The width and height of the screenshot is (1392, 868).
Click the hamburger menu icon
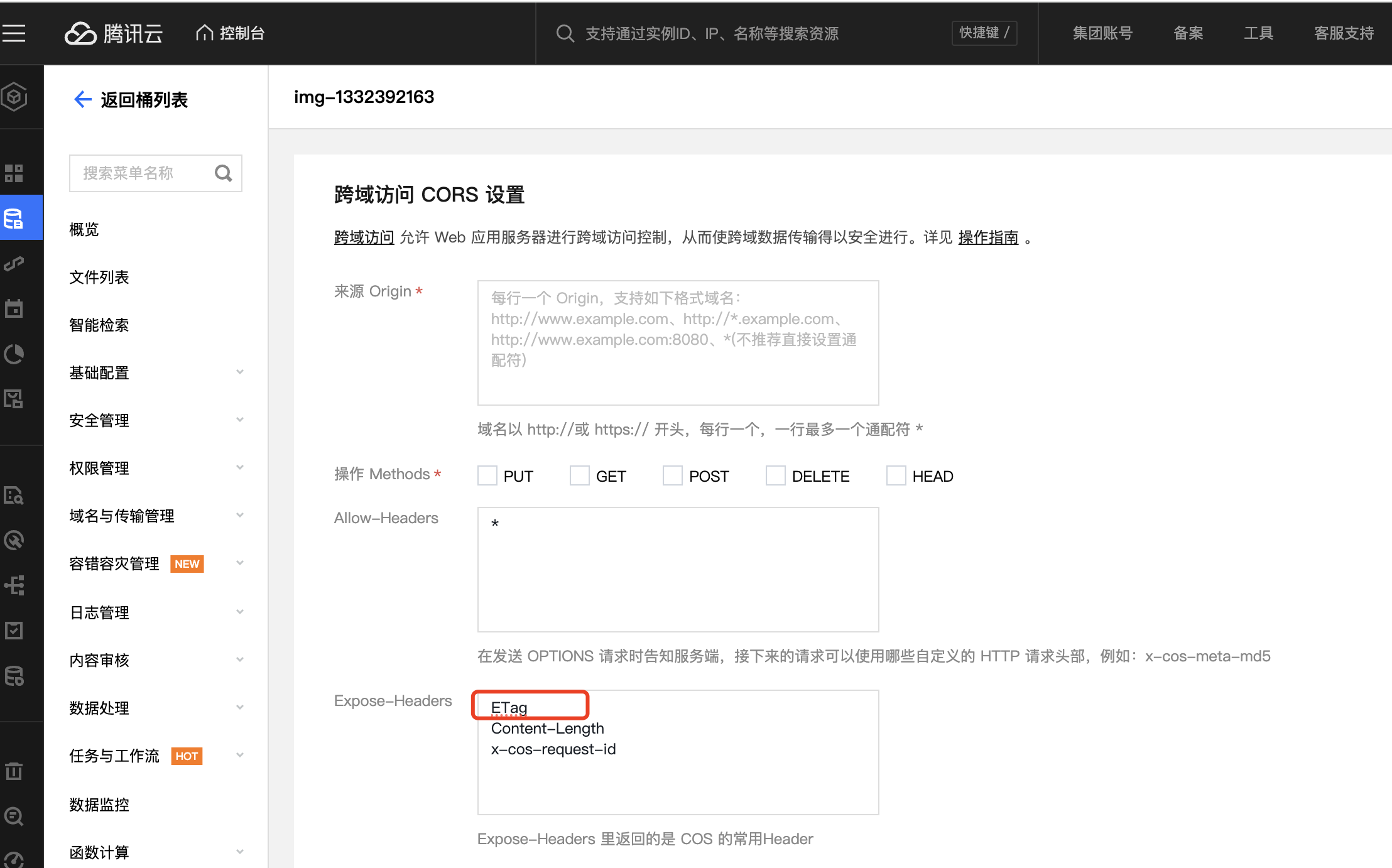pos(14,33)
